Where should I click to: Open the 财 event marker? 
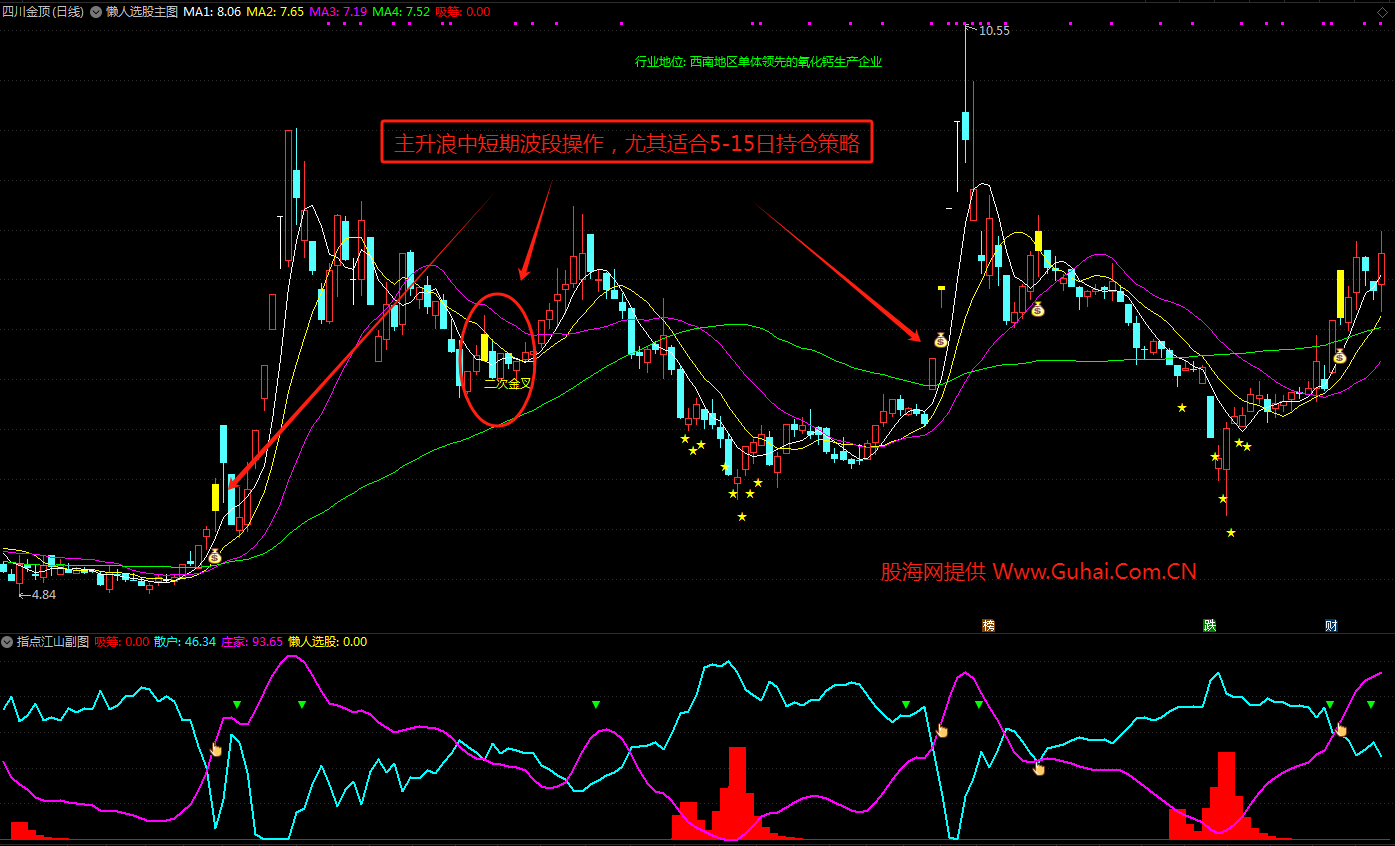[1331, 626]
